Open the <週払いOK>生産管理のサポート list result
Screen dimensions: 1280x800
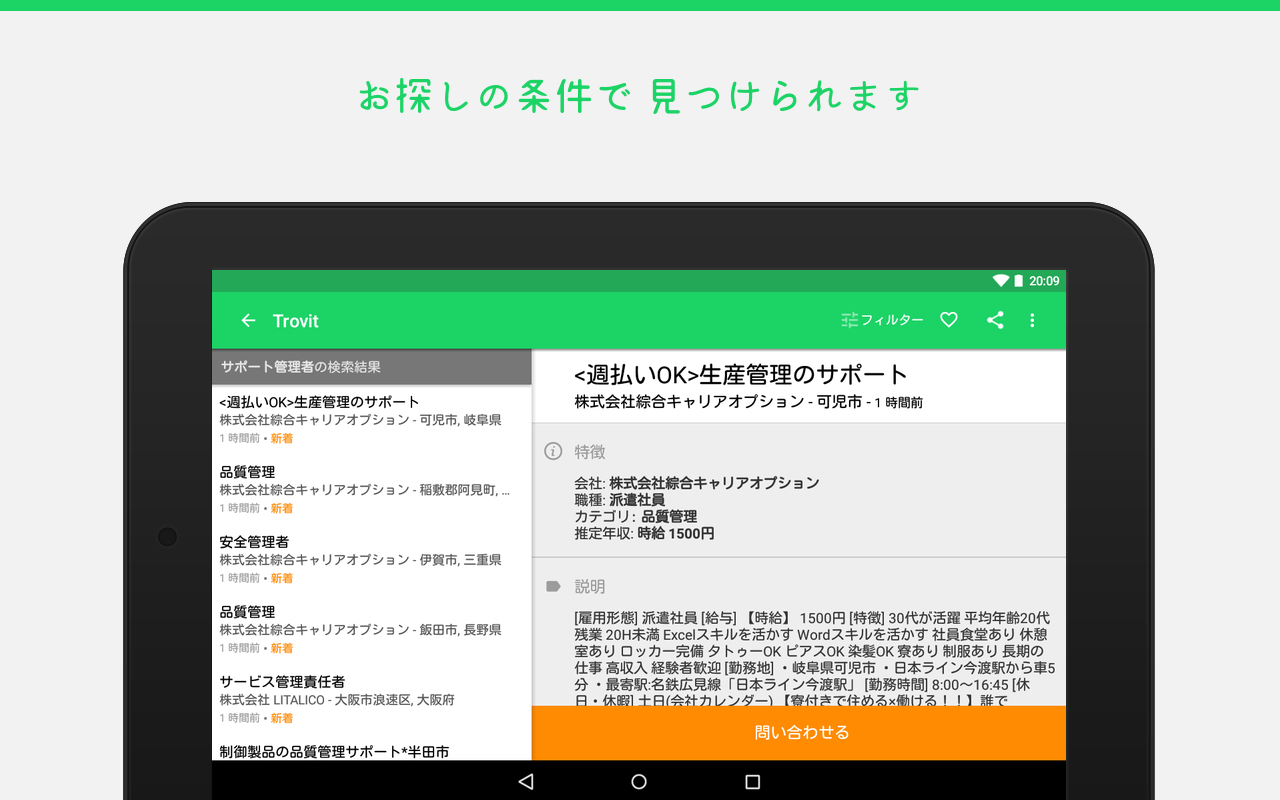pos(371,420)
